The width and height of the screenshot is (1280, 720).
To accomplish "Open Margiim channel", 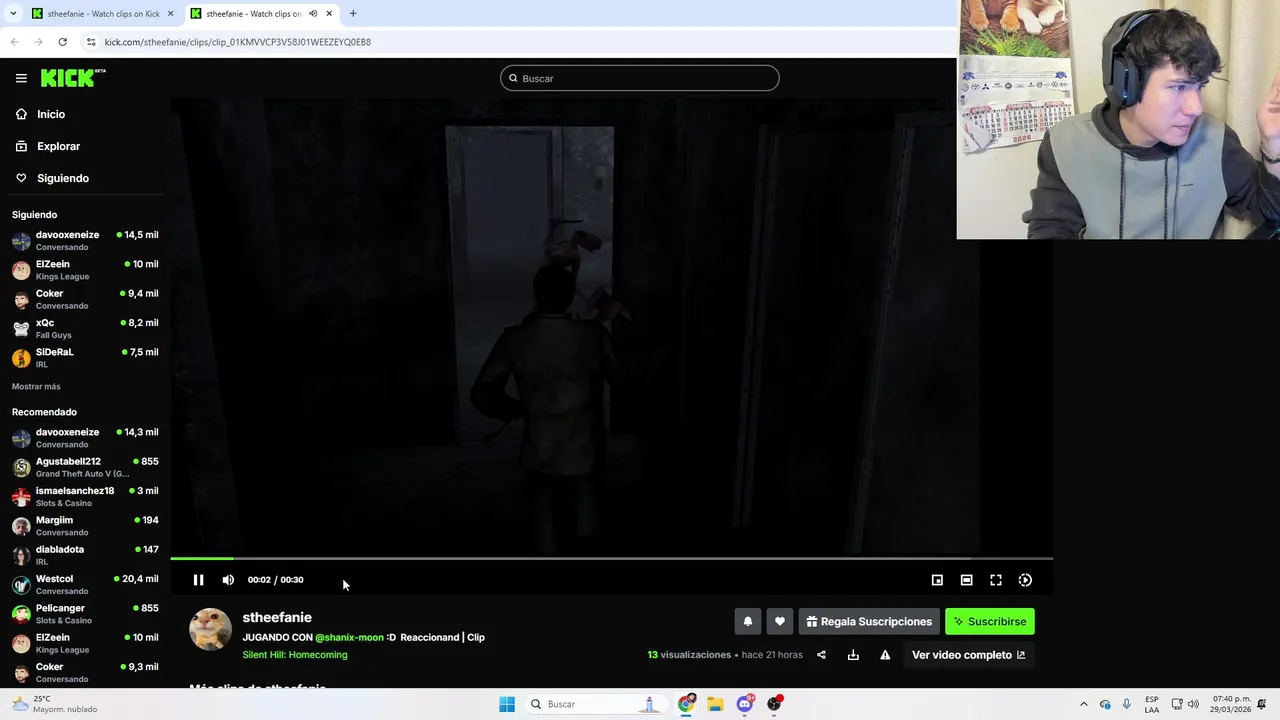I will (x=85, y=526).
